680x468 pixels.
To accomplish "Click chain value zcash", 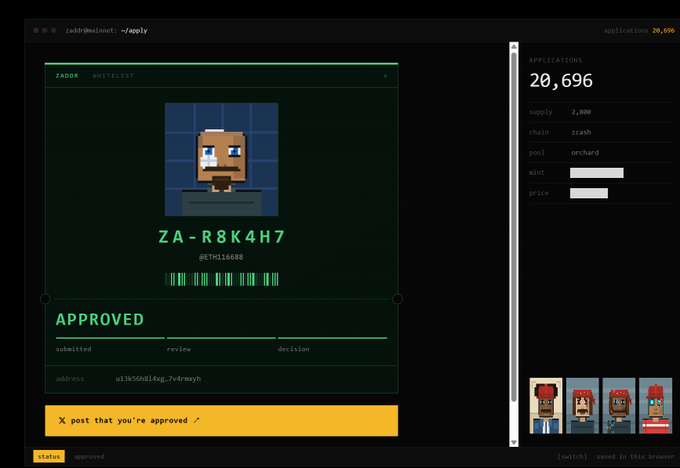I will (581, 132).
